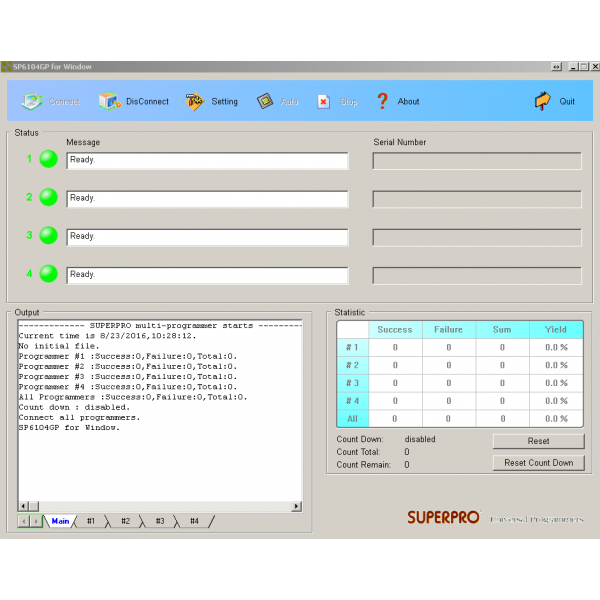
Task: Click the green status light for programmer 3
Action: tap(48, 236)
